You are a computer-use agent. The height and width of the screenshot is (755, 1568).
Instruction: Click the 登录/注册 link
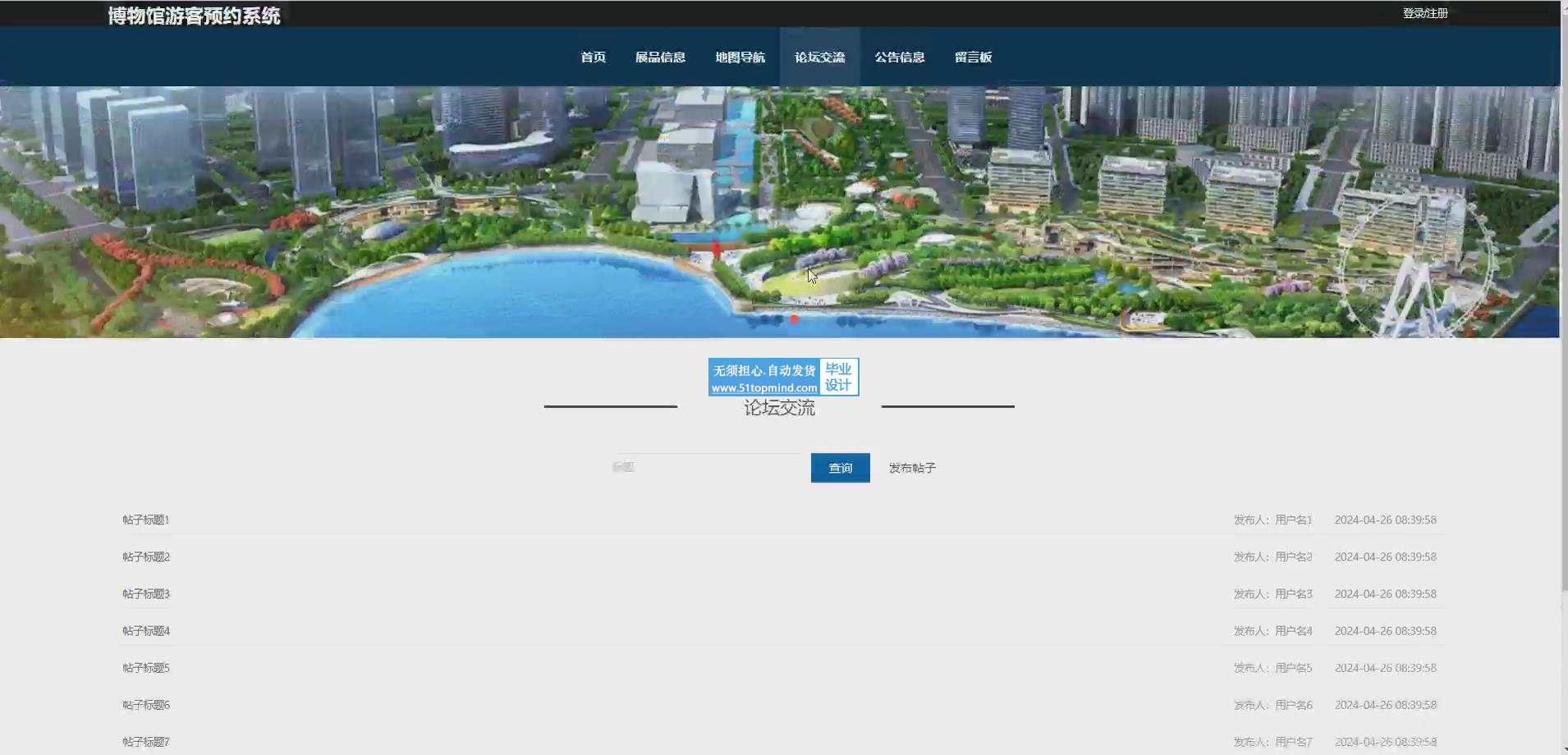click(x=1425, y=13)
